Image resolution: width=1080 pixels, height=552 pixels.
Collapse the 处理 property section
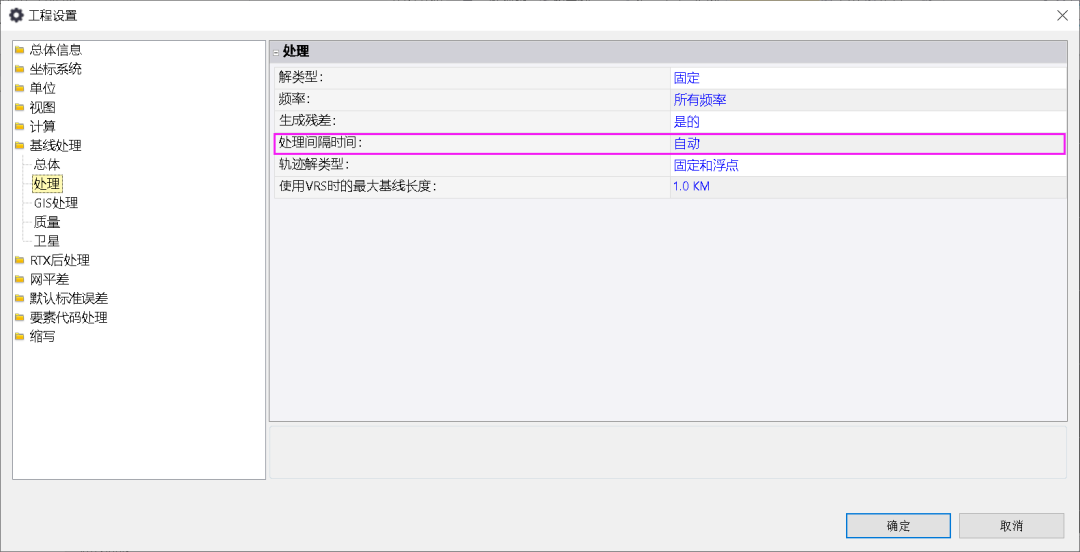click(276, 52)
